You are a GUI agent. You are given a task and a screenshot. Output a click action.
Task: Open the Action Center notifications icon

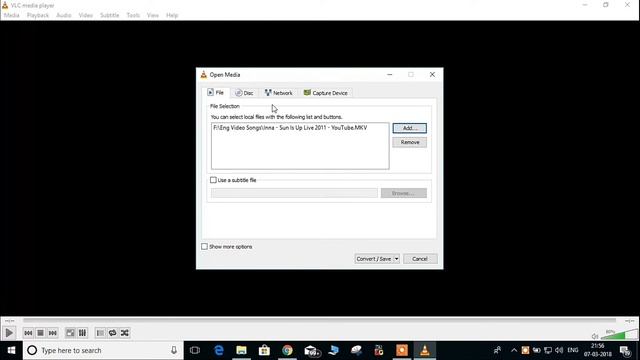coord(625,351)
